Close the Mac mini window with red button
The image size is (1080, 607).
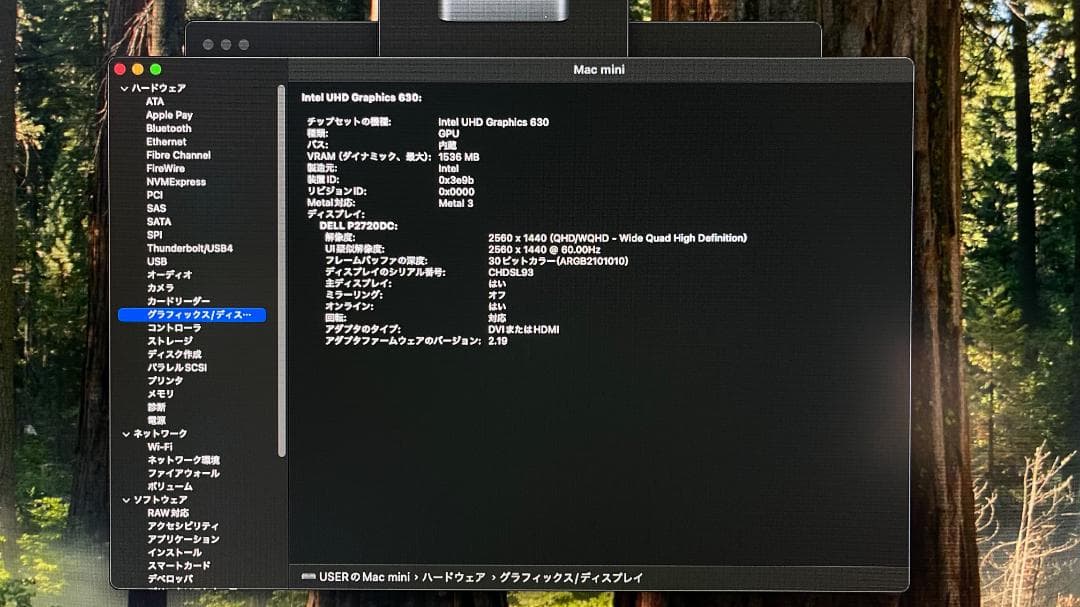click(x=120, y=70)
